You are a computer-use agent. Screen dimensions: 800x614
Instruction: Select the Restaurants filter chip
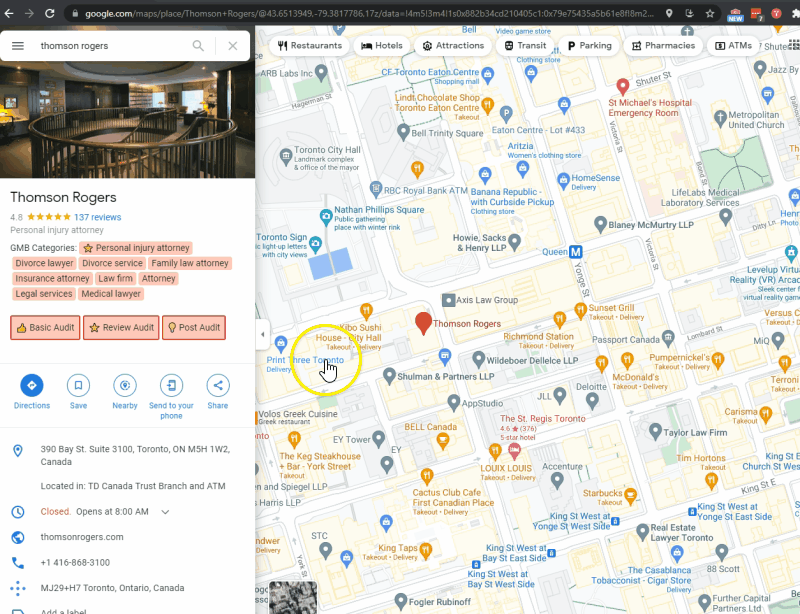click(x=310, y=46)
